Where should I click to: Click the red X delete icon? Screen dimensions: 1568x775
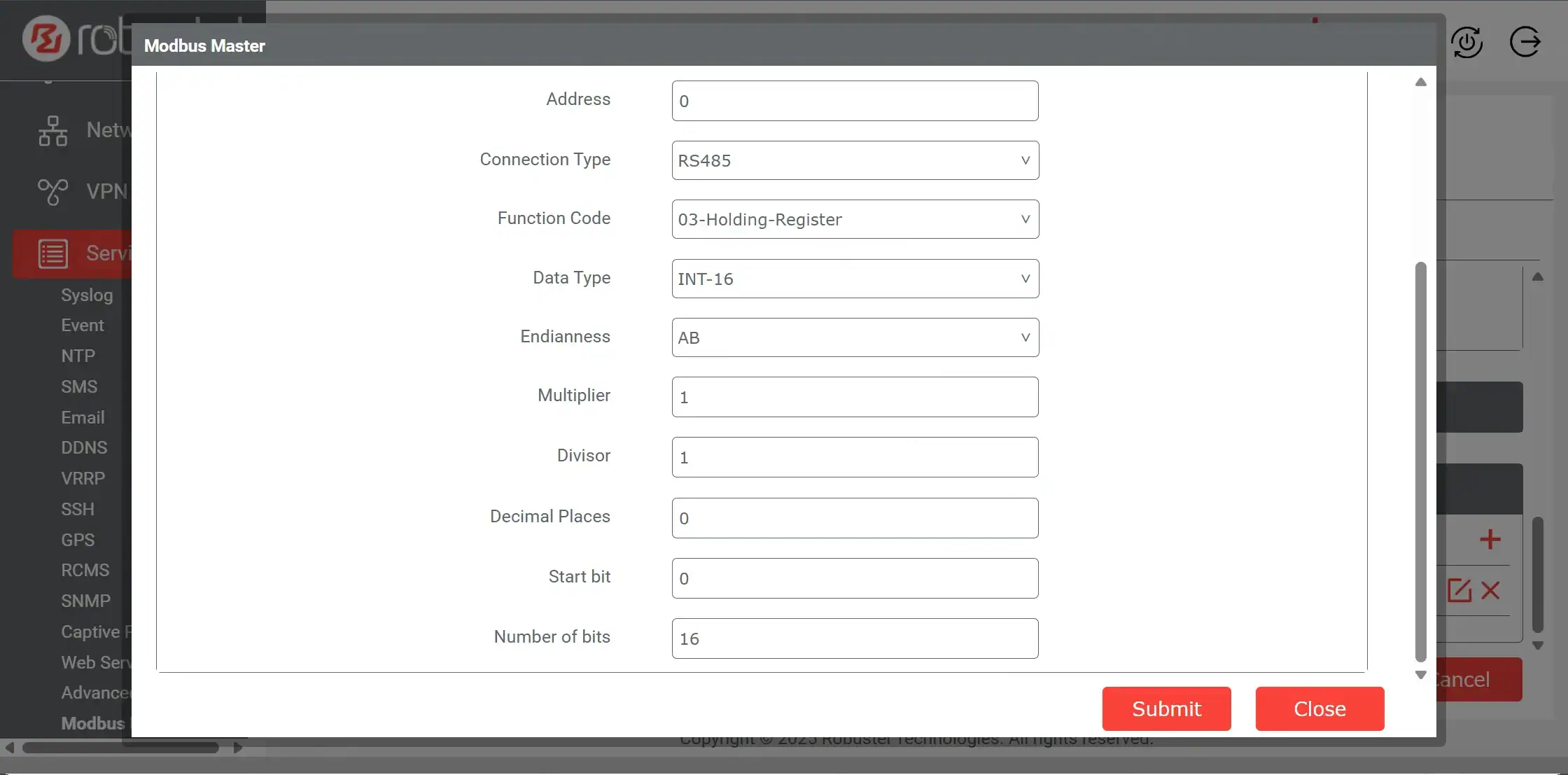pyautogui.click(x=1491, y=590)
